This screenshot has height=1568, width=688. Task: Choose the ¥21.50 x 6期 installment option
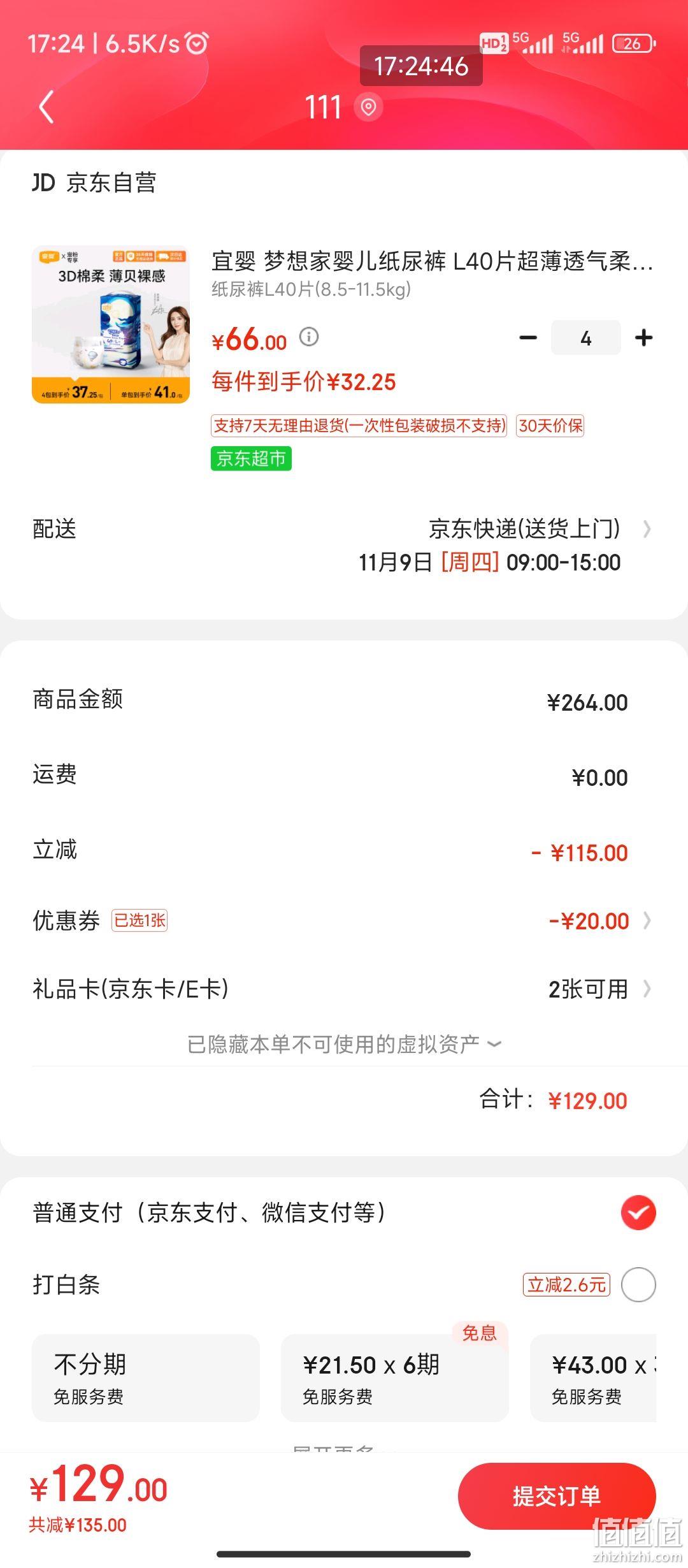pyautogui.click(x=395, y=1377)
